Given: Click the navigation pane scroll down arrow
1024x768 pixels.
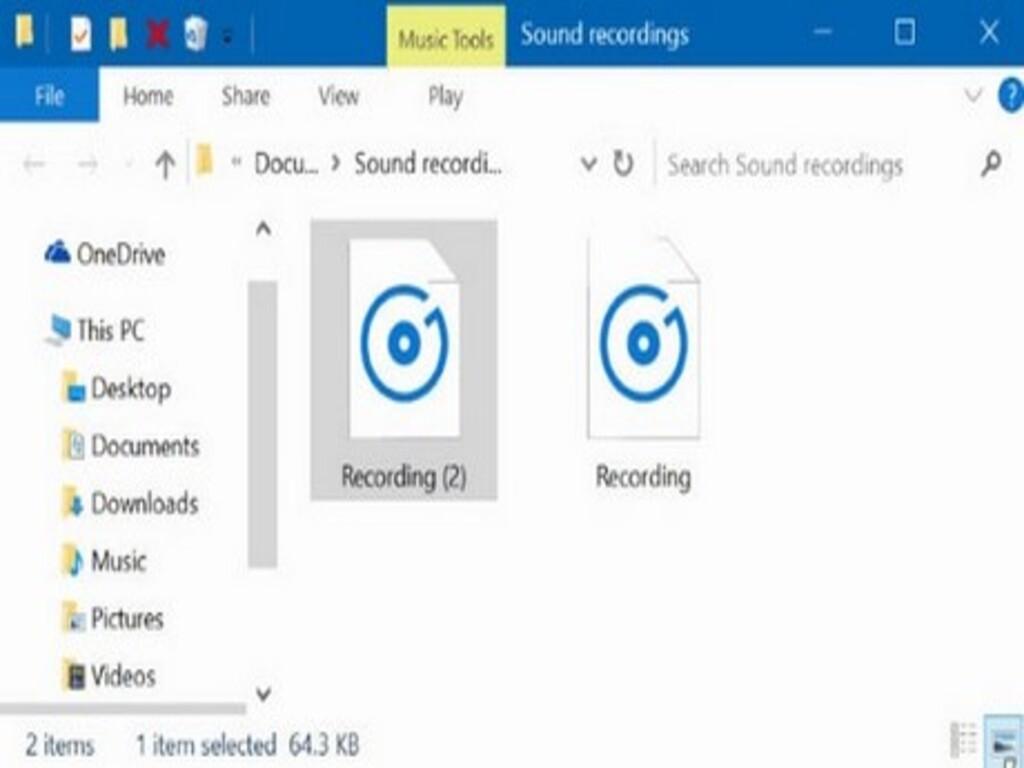Looking at the screenshot, I should (x=263, y=692).
